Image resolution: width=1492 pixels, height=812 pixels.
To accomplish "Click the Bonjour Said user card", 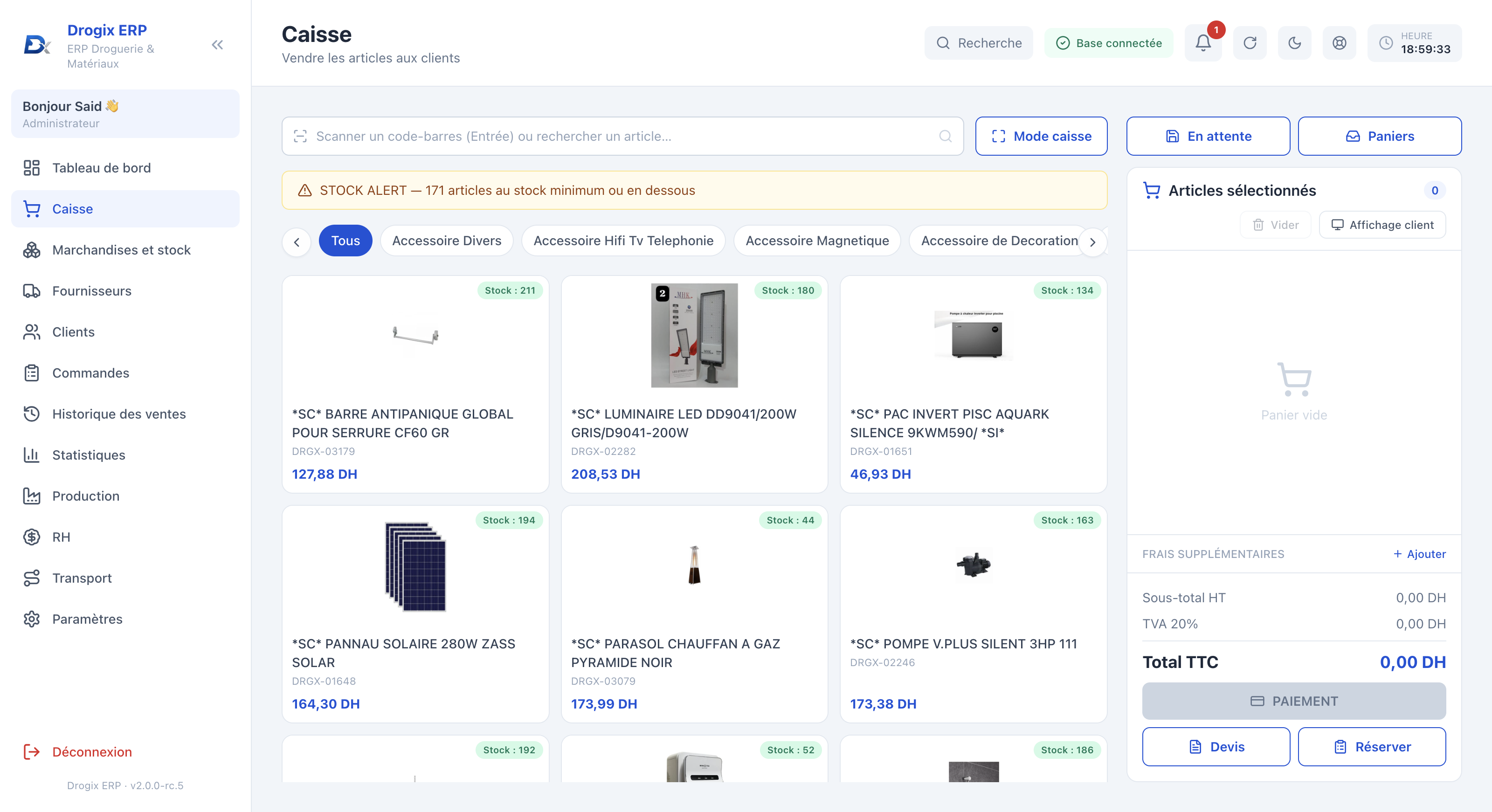I will point(125,114).
